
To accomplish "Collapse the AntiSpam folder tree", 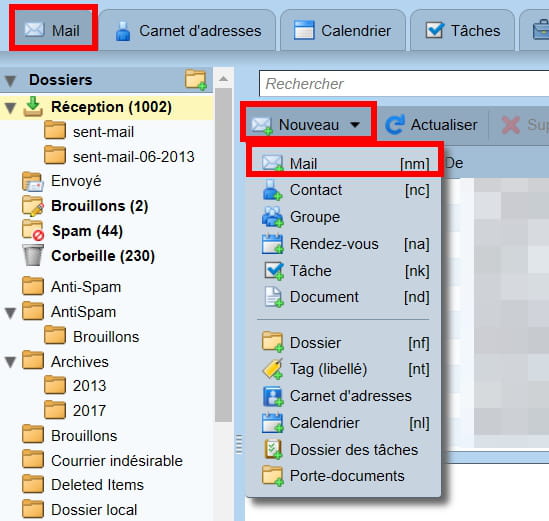I will tap(11, 313).
